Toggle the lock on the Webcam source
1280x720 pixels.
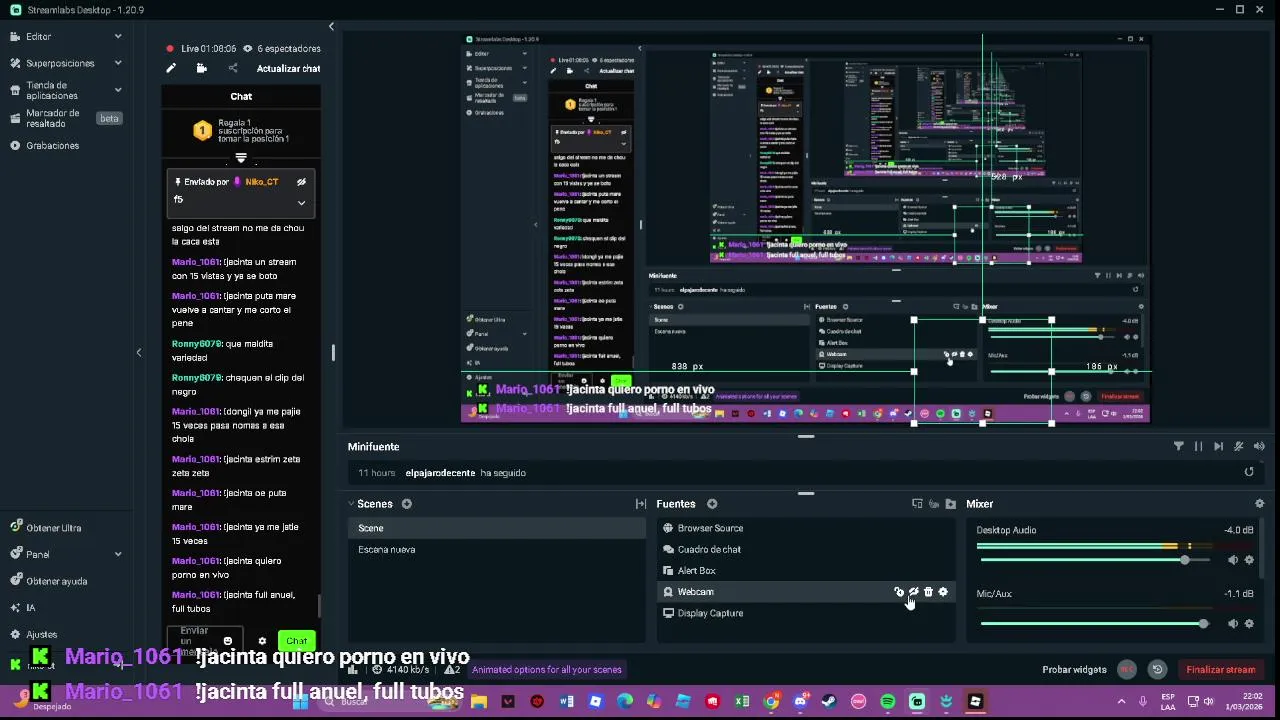pos(899,592)
